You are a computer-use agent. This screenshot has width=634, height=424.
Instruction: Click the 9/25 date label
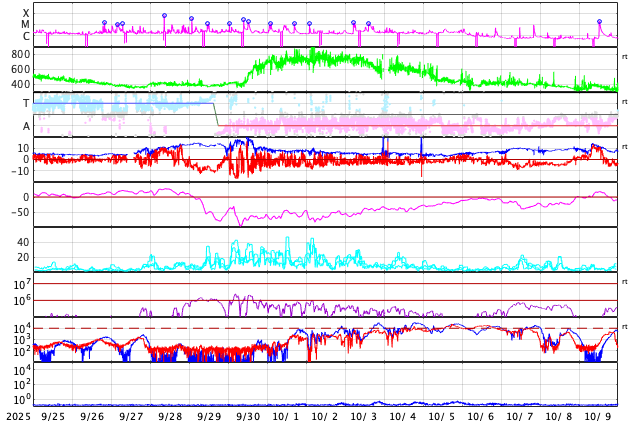(x=53, y=416)
